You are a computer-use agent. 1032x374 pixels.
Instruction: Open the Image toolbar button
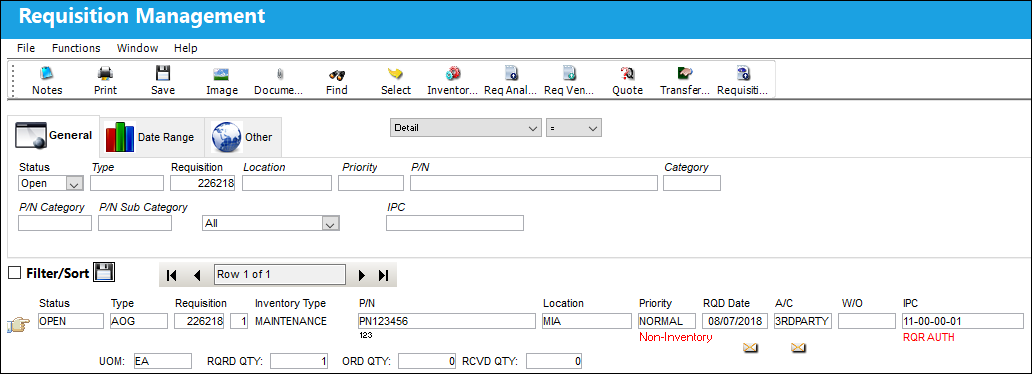[222, 80]
